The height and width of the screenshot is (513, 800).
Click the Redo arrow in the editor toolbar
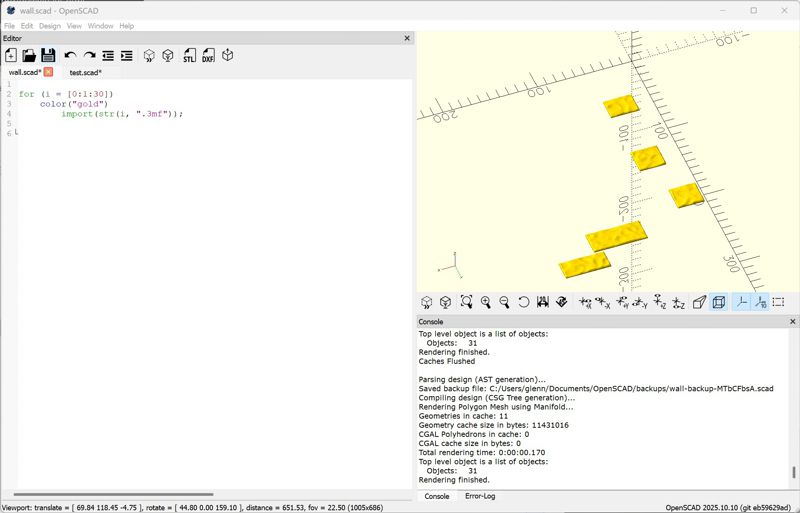coord(89,56)
